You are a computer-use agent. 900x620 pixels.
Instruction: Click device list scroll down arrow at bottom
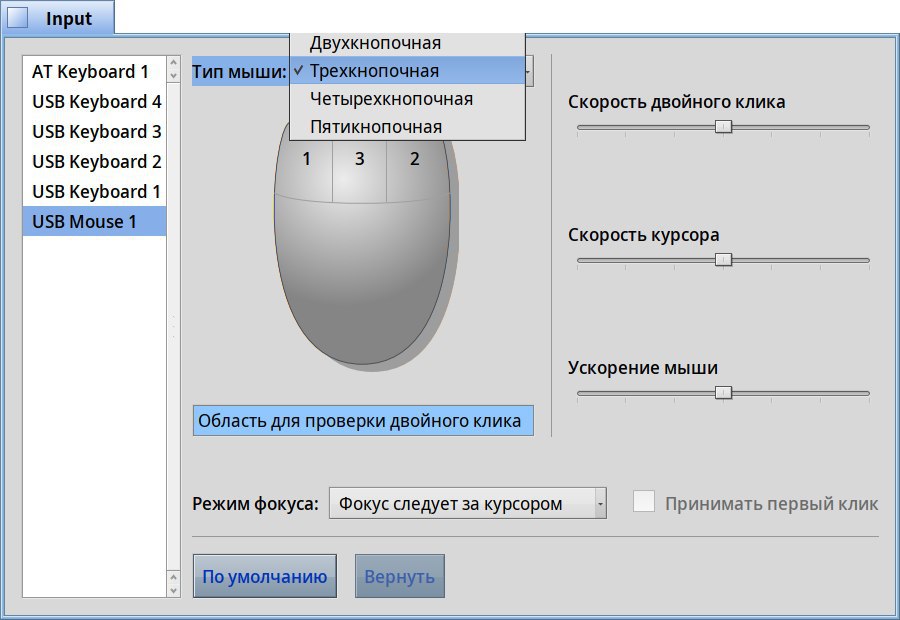pos(173,591)
